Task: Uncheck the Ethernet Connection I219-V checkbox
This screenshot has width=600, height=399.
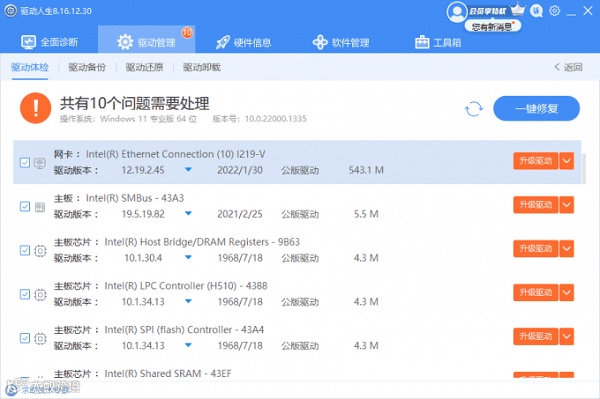Action: [25, 163]
